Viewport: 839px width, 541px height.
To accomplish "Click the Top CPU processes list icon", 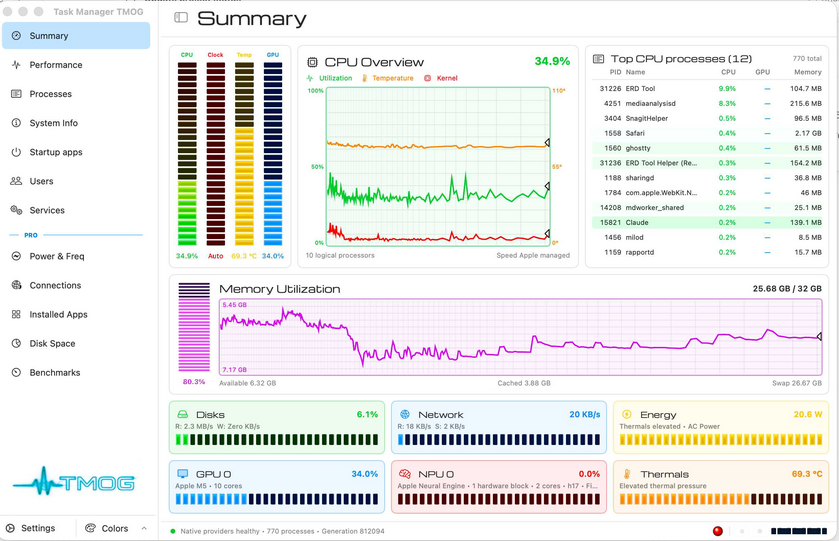I will pos(598,59).
